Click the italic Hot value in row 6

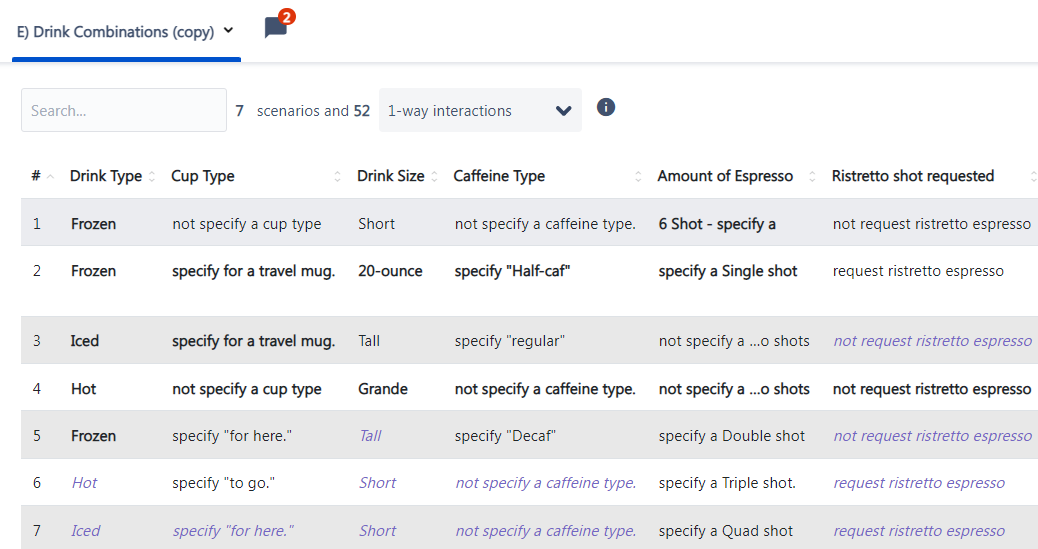click(x=84, y=483)
